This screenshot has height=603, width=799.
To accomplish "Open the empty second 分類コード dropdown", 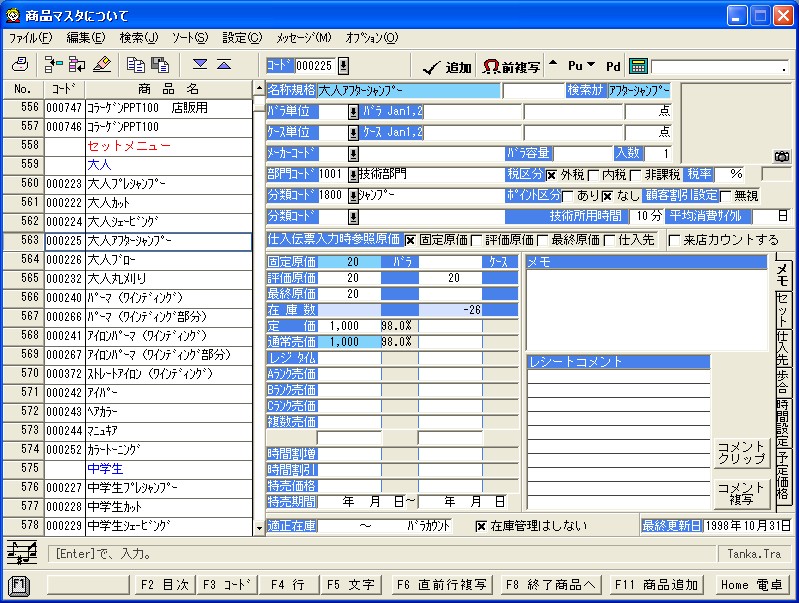I will coord(353,218).
